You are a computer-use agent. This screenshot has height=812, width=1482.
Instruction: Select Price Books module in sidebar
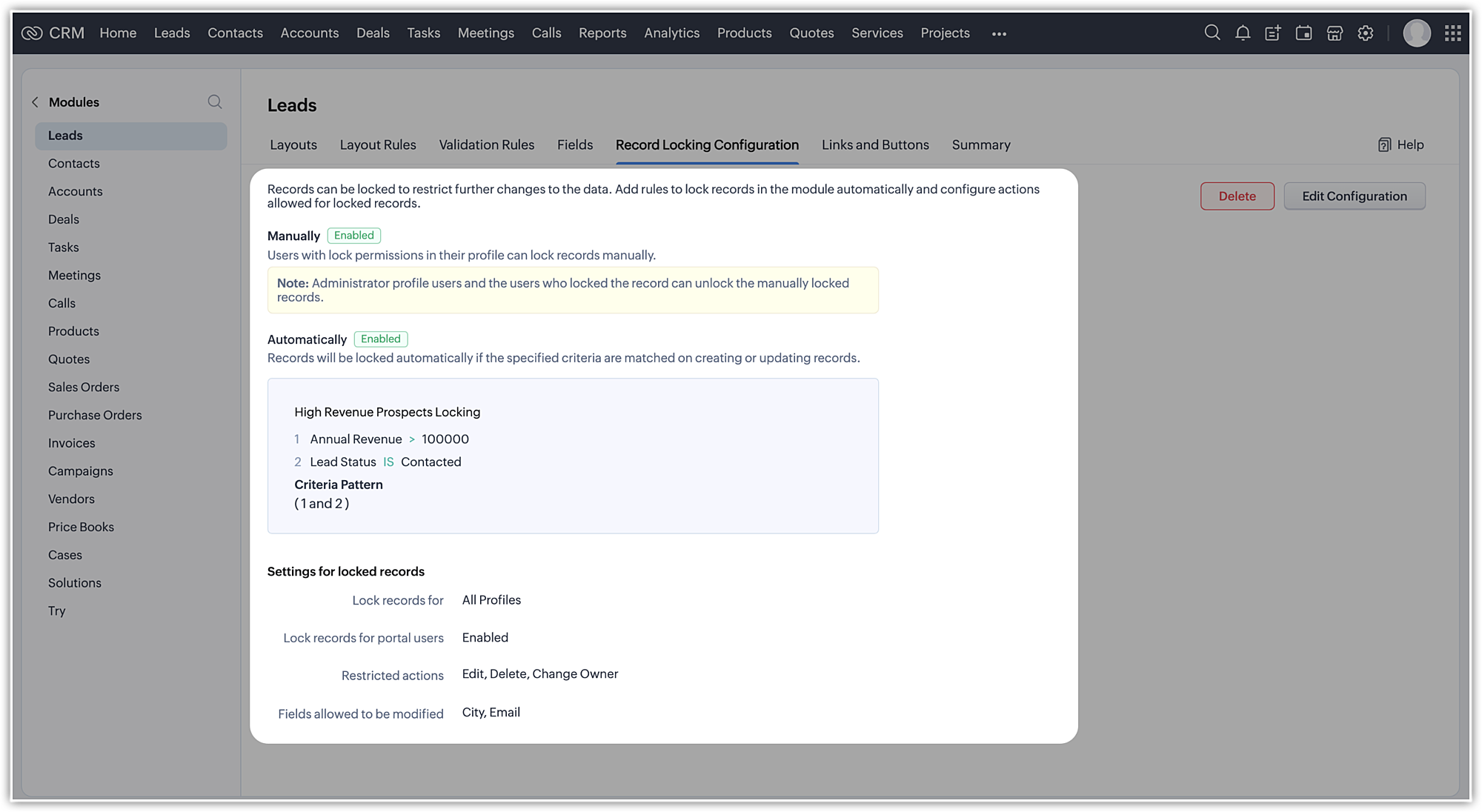coord(81,527)
